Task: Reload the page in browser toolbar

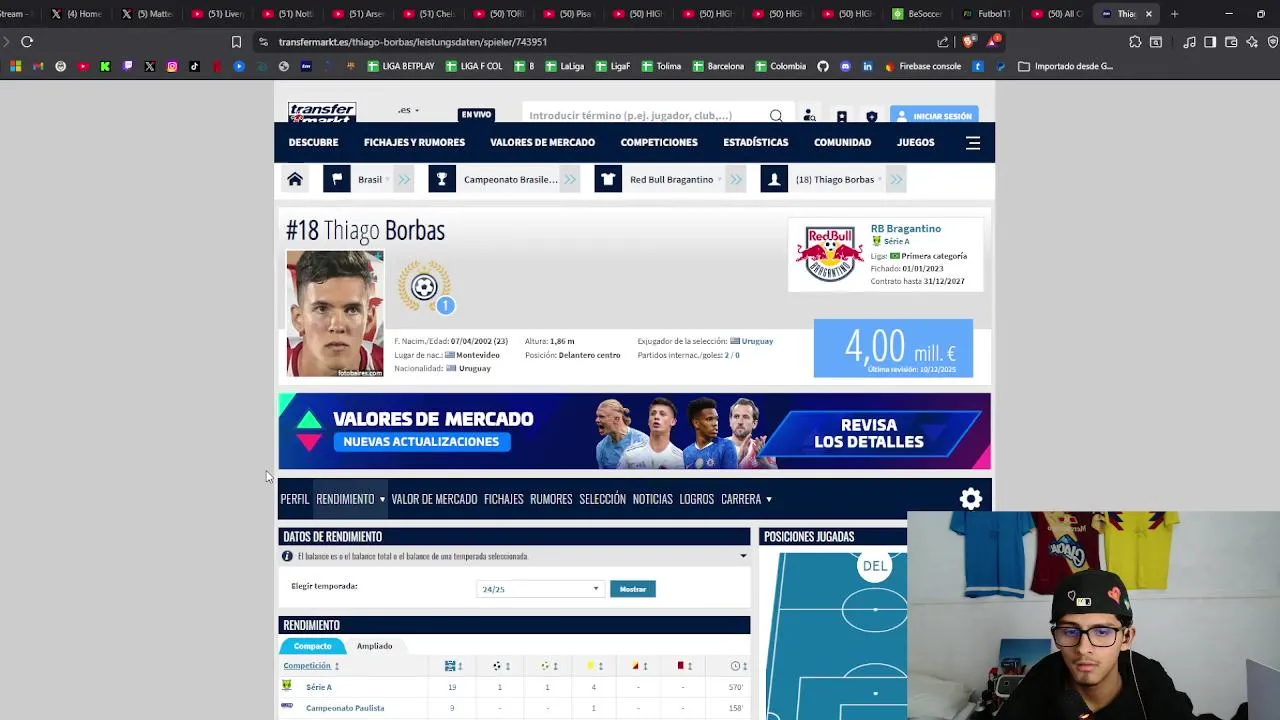Action: (27, 42)
